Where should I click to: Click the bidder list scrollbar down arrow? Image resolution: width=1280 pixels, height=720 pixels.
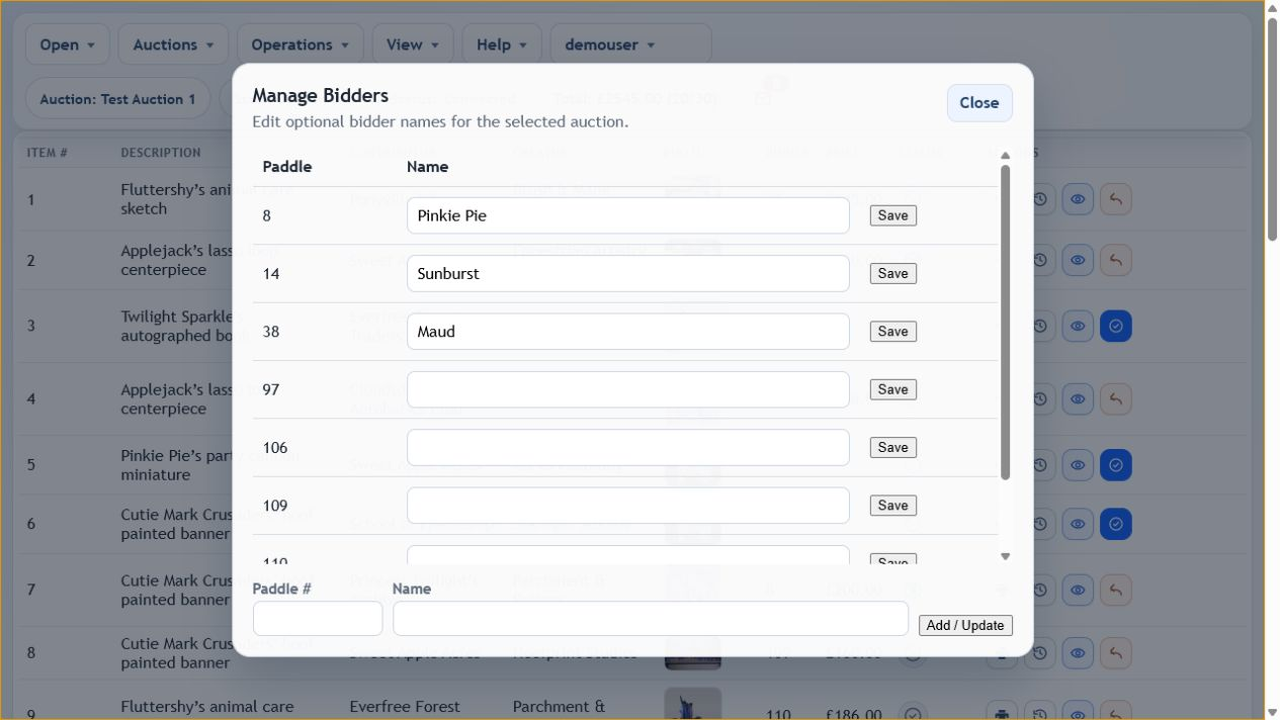pyautogui.click(x=1005, y=557)
